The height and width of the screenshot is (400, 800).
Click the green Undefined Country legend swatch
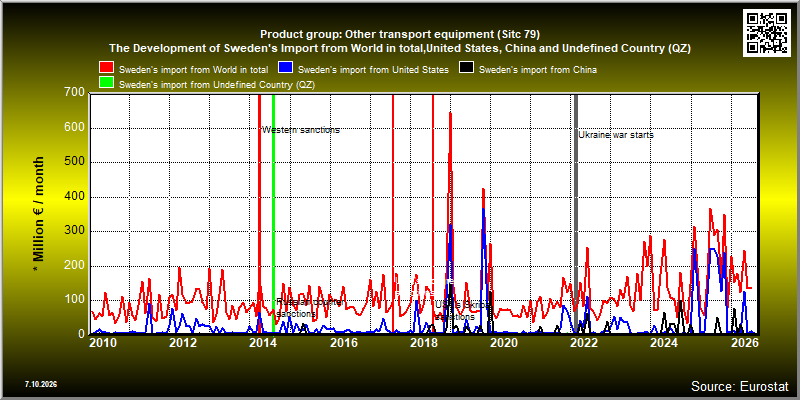106,84
